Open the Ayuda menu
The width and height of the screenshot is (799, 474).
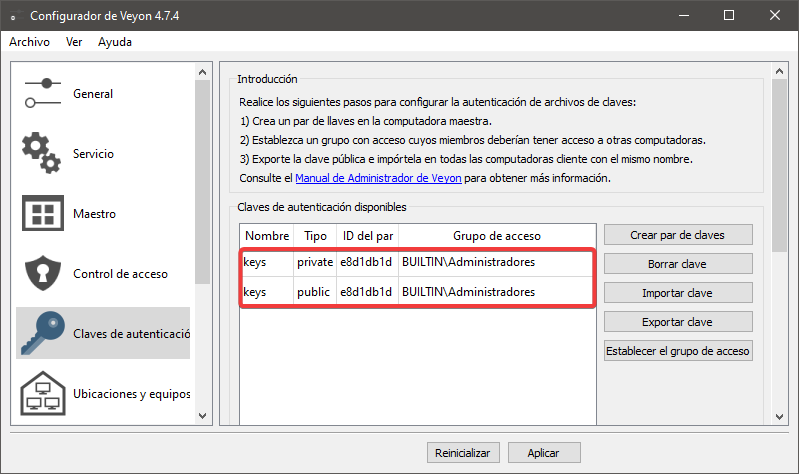click(115, 42)
